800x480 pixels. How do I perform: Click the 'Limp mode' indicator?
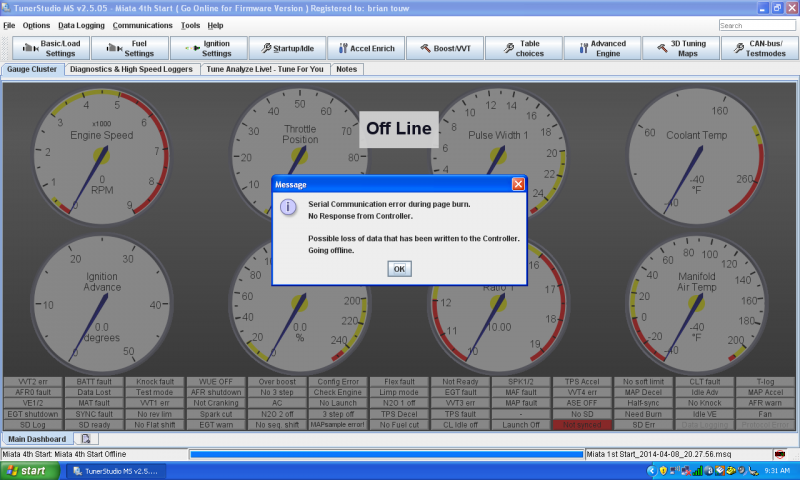click(399, 392)
